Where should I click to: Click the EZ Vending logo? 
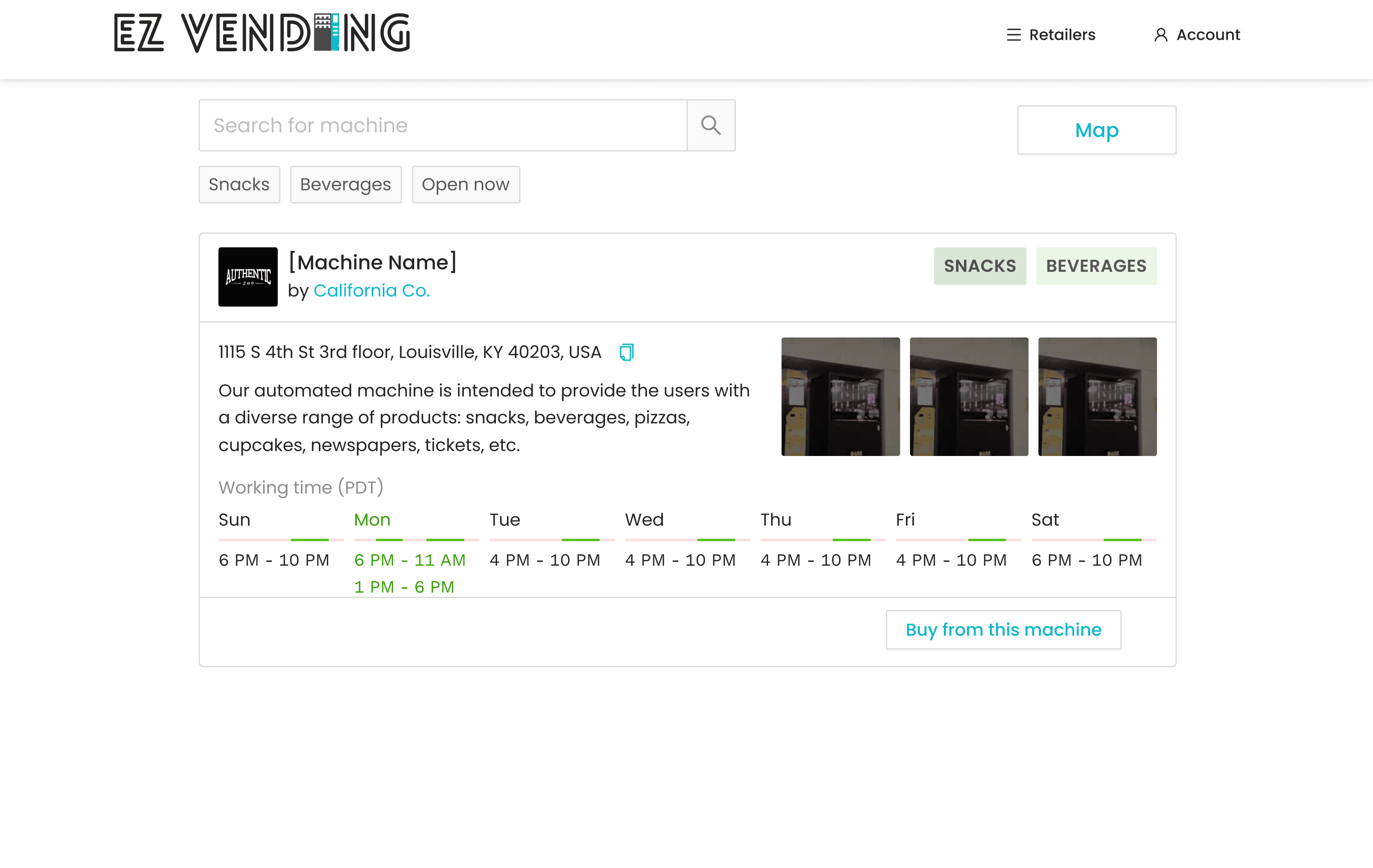(x=259, y=34)
